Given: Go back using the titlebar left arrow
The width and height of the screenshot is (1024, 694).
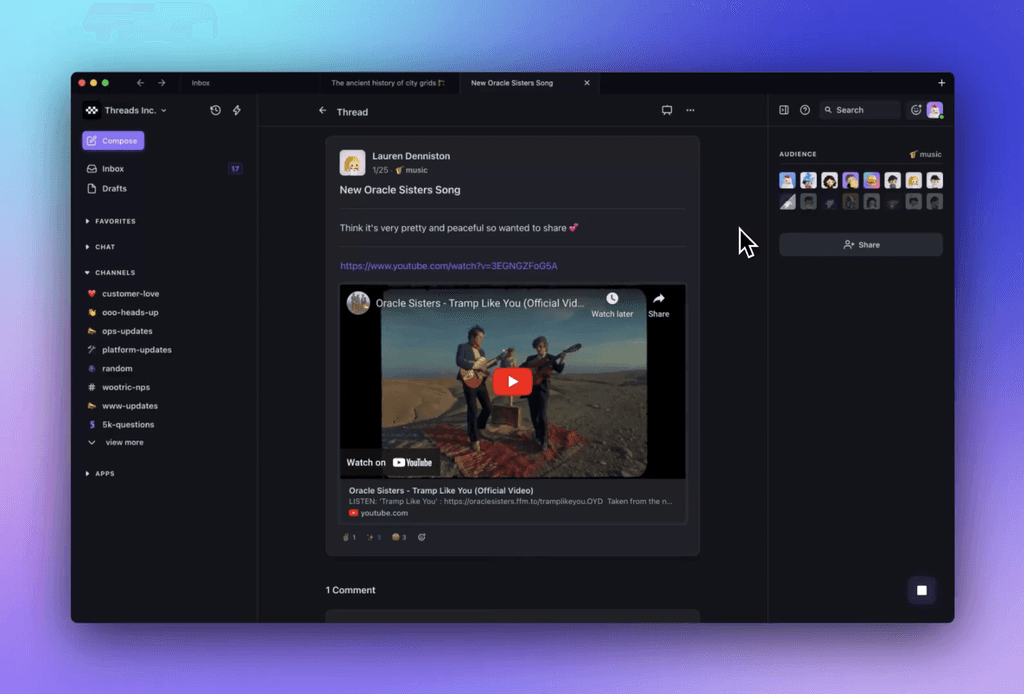Looking at the screenshot, I should 140,83.
